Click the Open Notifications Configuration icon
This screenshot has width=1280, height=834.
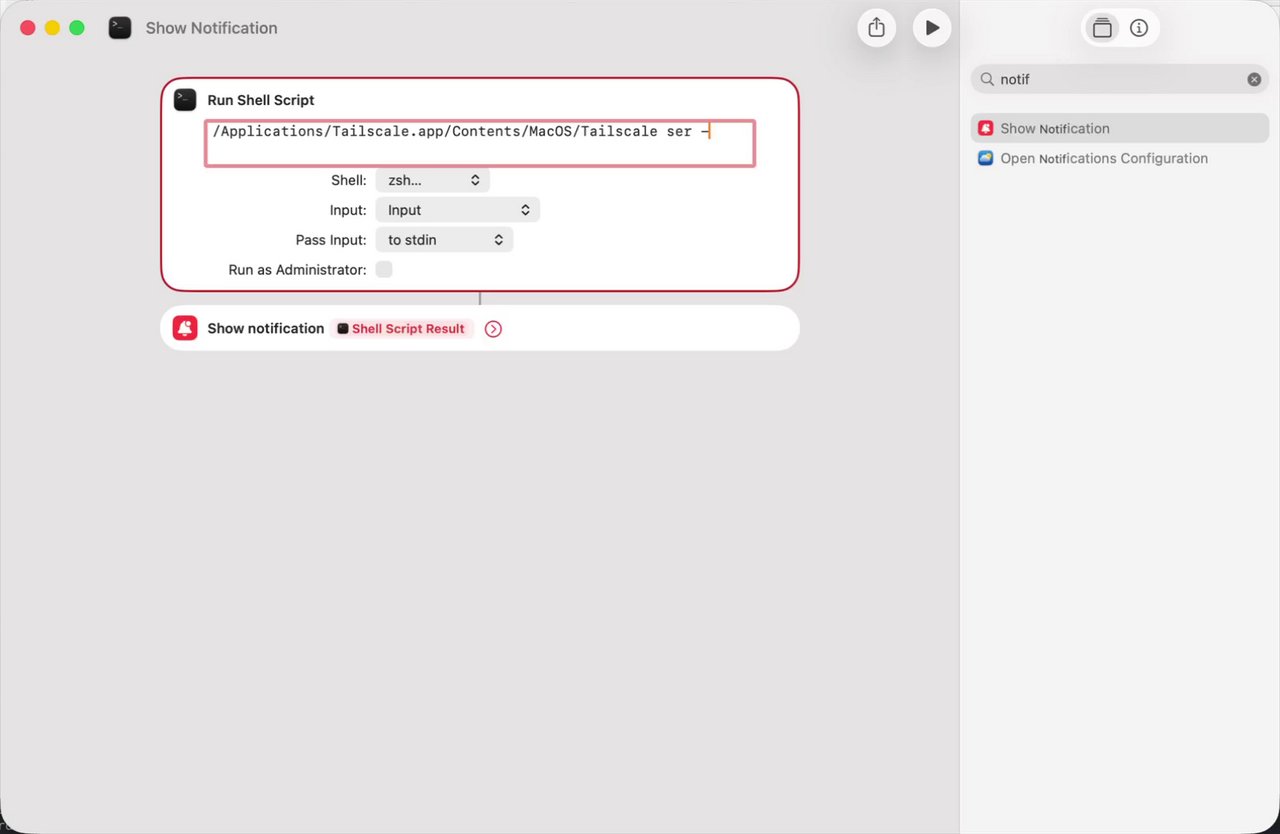[x=985, y=158]
